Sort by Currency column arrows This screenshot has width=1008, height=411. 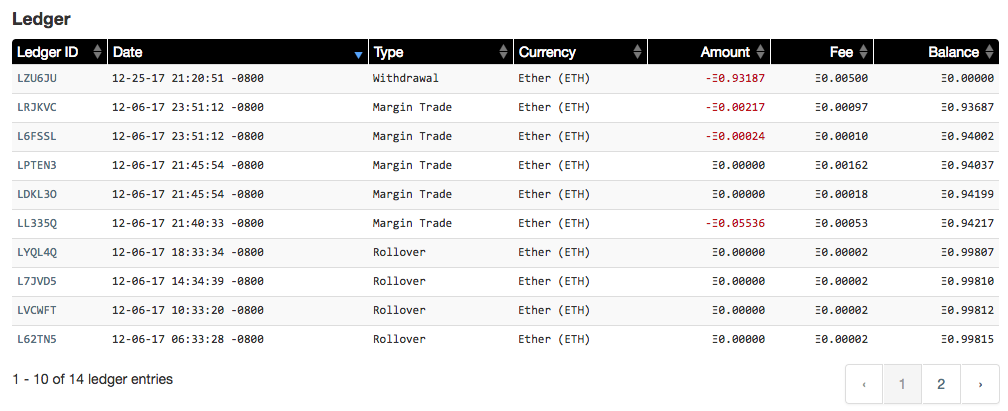point(637,52)
